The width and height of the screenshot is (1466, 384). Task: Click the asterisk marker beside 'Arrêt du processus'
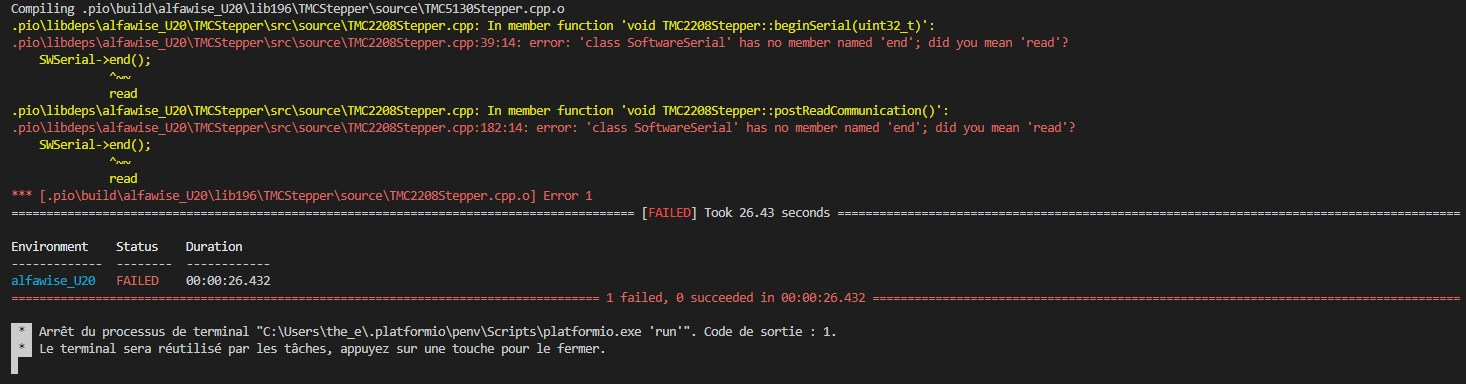[21, 331]
